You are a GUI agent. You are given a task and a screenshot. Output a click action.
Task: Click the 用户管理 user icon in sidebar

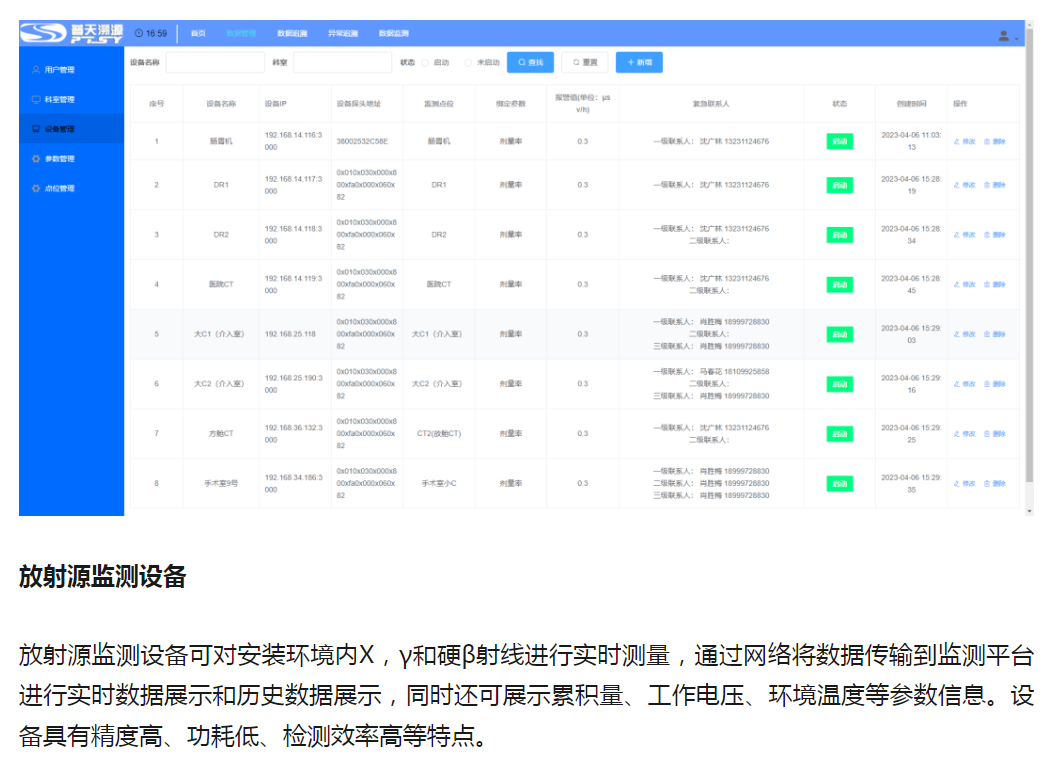pos(36,70)
